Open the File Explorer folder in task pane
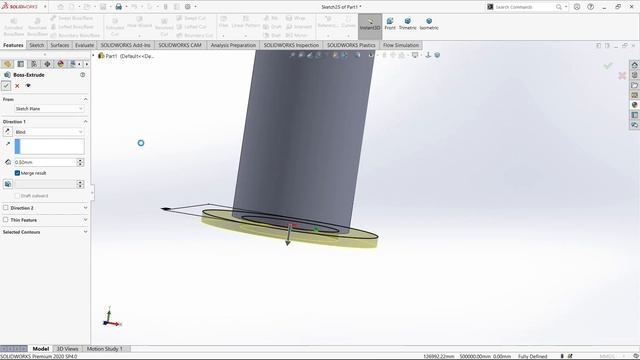 [x=634, y=85]
